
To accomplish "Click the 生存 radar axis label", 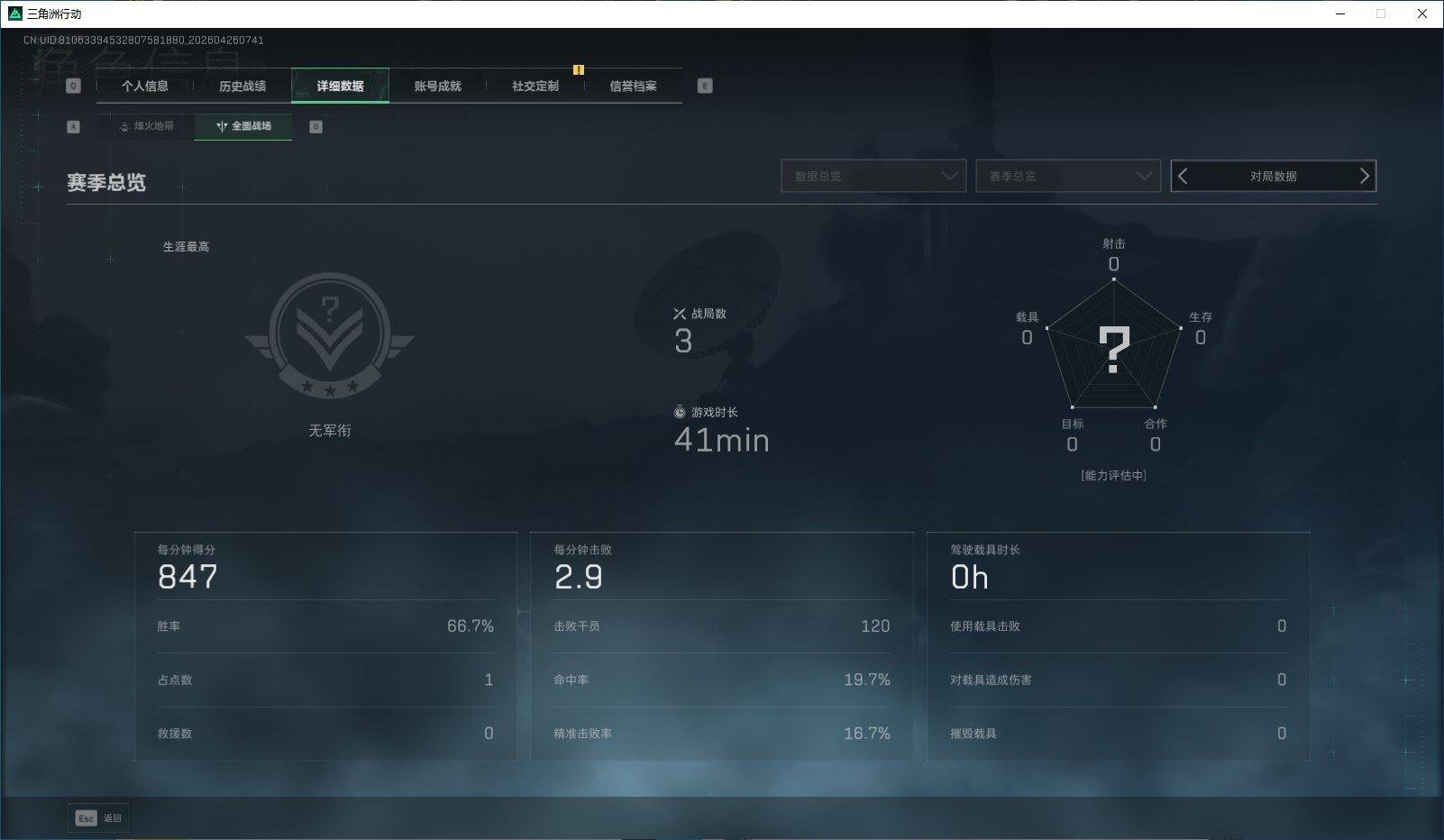I will point(1201,317).
